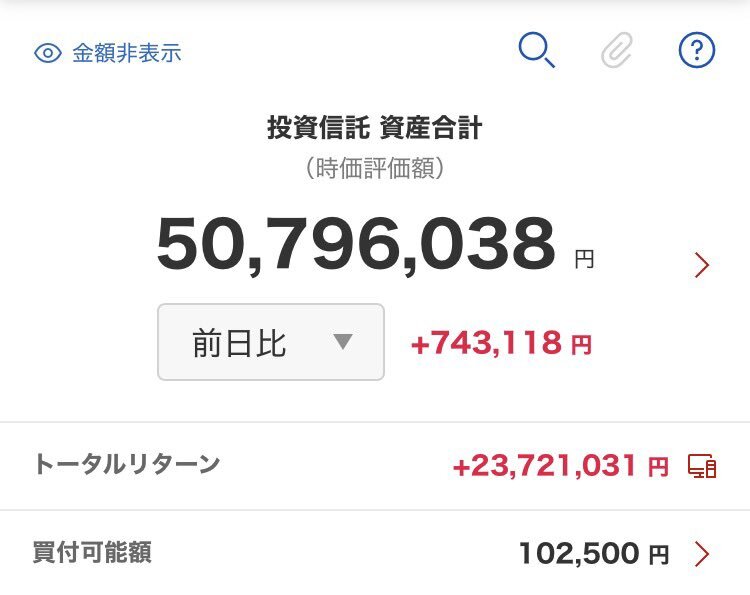Select the 買付可能額 row label
The height and width of the screenshot is (595, 750).
[x=92, y=552]
